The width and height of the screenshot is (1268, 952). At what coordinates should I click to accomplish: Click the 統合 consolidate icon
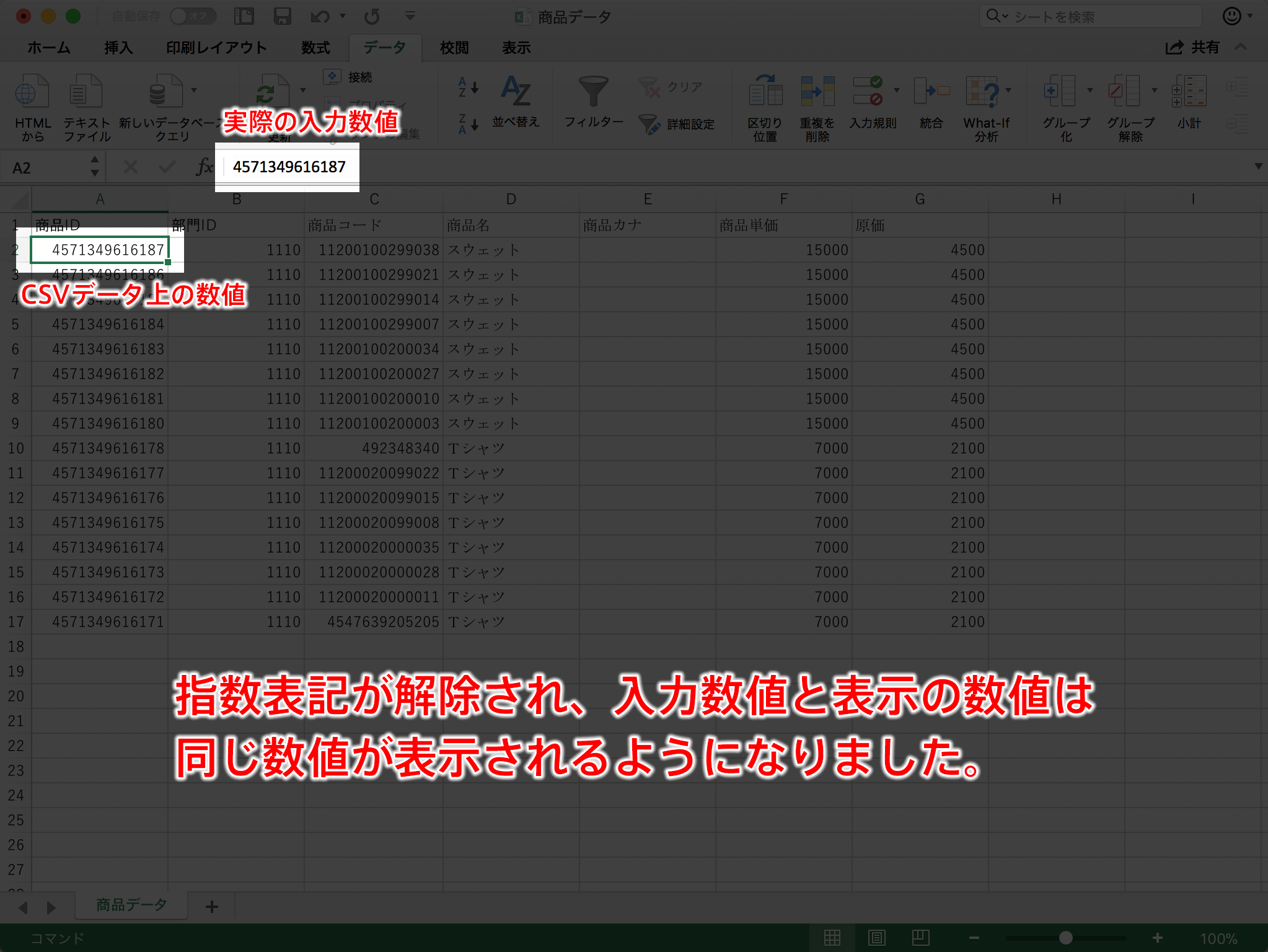pyautogui.click(x=931, y=90)
